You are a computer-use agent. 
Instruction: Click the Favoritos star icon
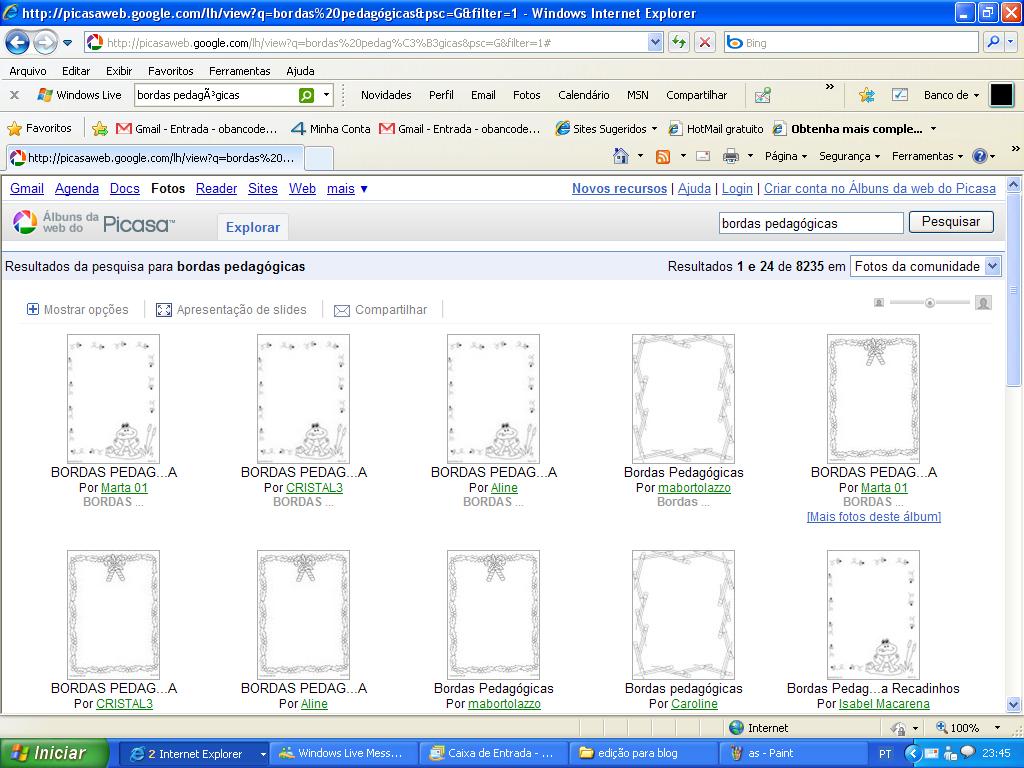[x=14, y=129]
